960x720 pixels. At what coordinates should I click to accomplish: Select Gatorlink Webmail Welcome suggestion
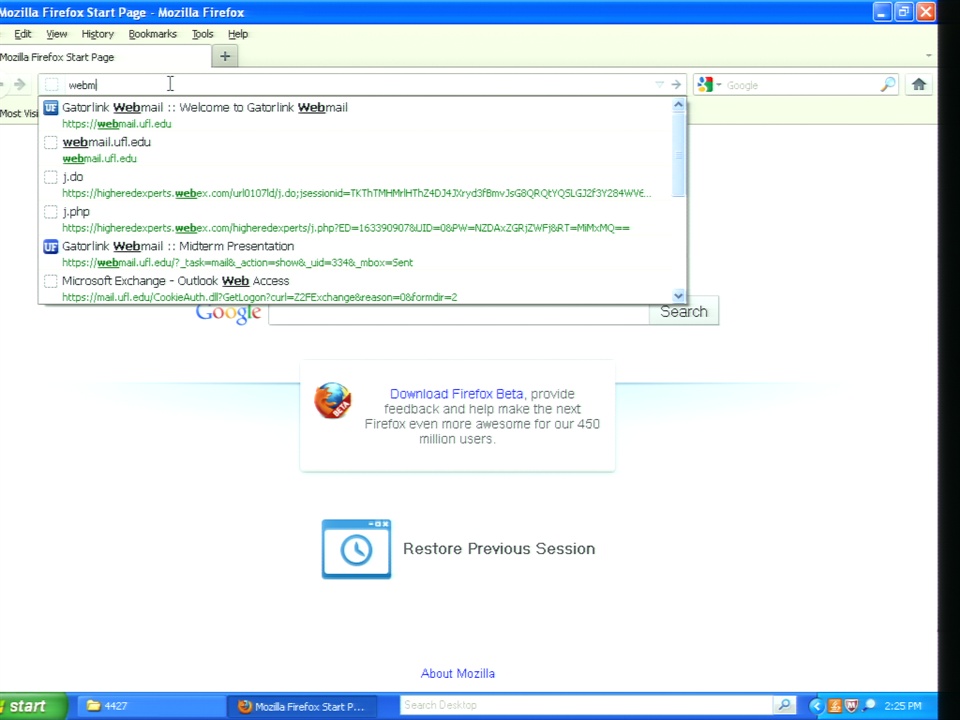356,114
